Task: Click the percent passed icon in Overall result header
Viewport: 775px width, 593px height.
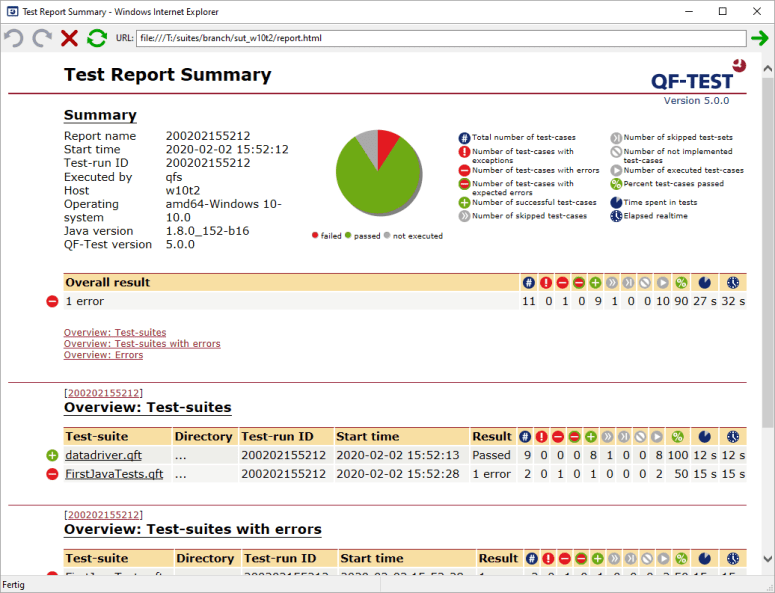Action: tap(681, 283)
